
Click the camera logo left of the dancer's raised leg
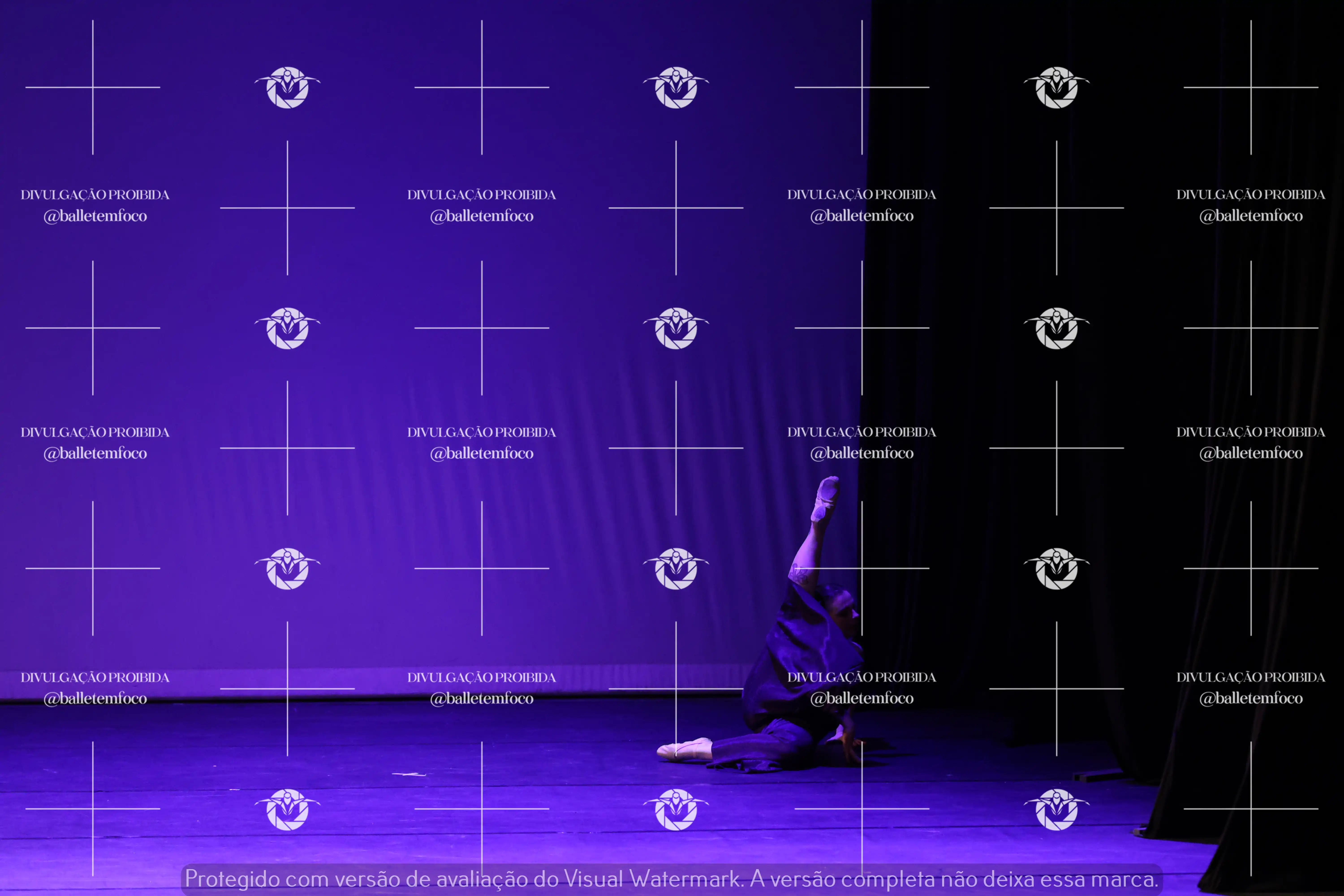click(676, 569)
